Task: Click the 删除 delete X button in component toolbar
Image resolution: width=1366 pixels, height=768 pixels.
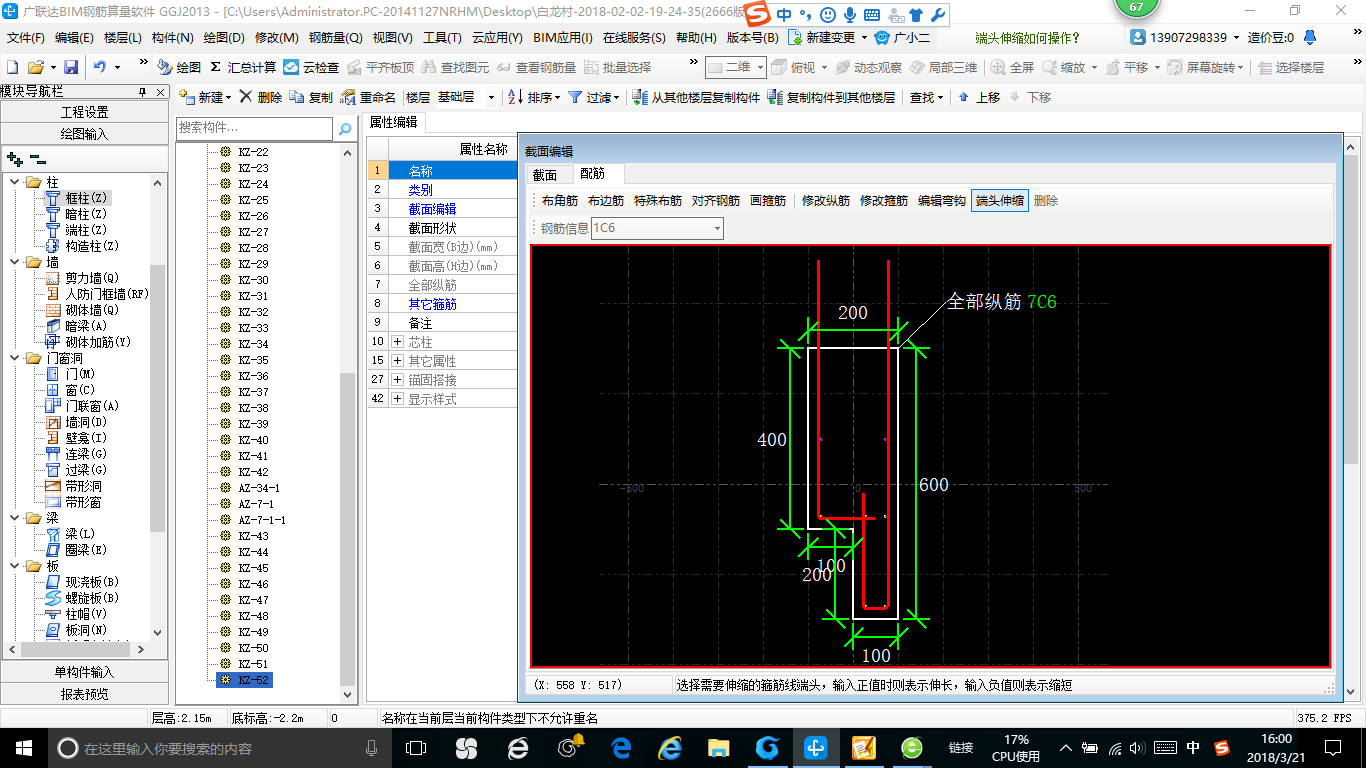Action: 260,97
